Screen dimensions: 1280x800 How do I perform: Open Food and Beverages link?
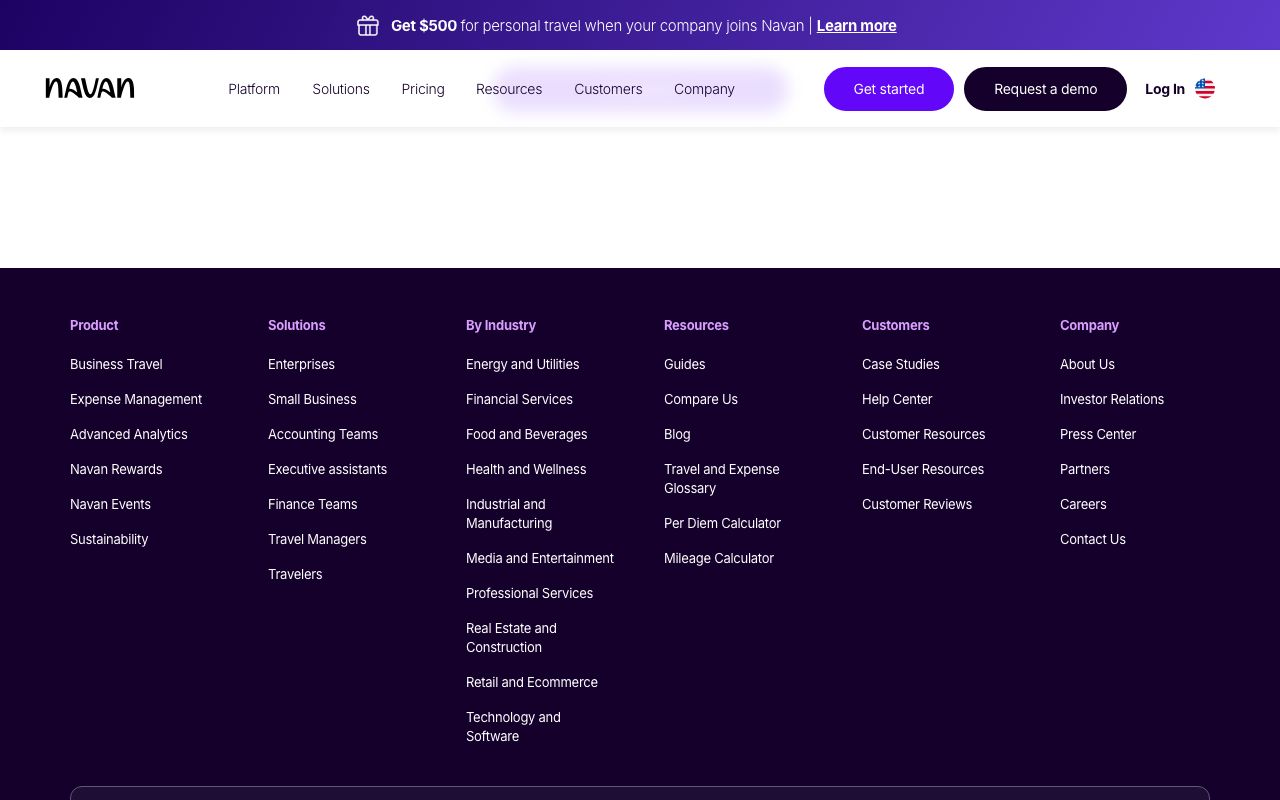click(x=526, y=435)
